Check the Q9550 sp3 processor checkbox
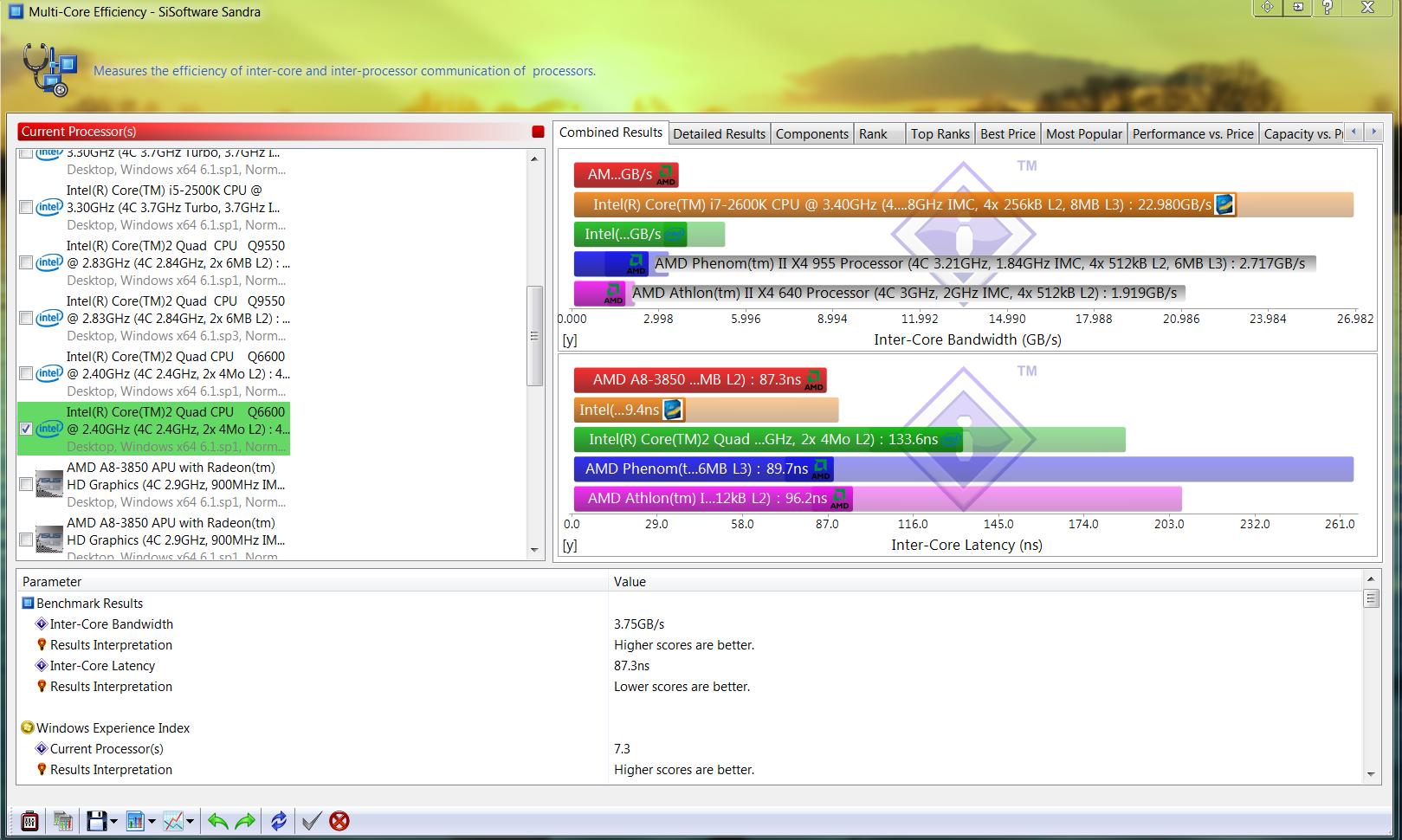Viewport: 1402px width, 840px height. [x=26, y=318]
